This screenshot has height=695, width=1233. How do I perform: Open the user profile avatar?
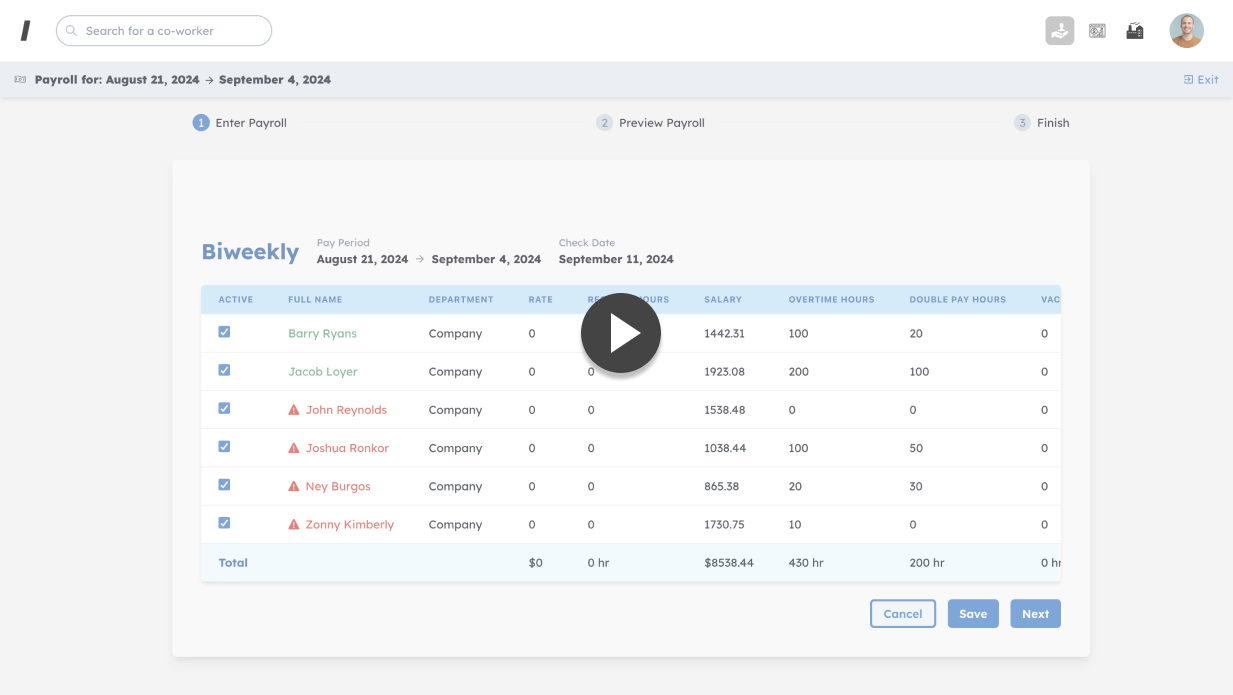click(x=1186, y=31)
